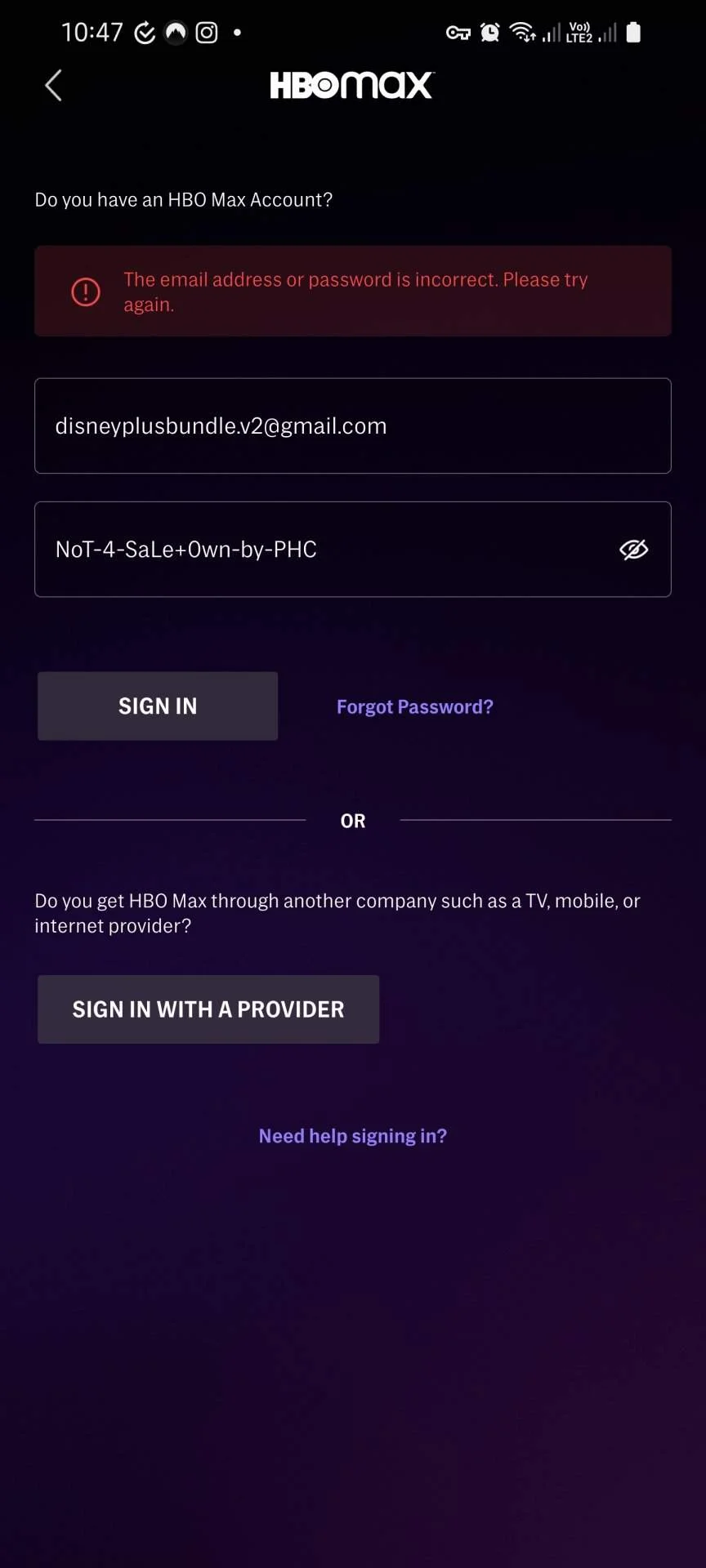Image resolution: width=706 pixels, height=1568 pixels.
Task: Tap the Instagram notification icon
Action: (x=207, y=33)
